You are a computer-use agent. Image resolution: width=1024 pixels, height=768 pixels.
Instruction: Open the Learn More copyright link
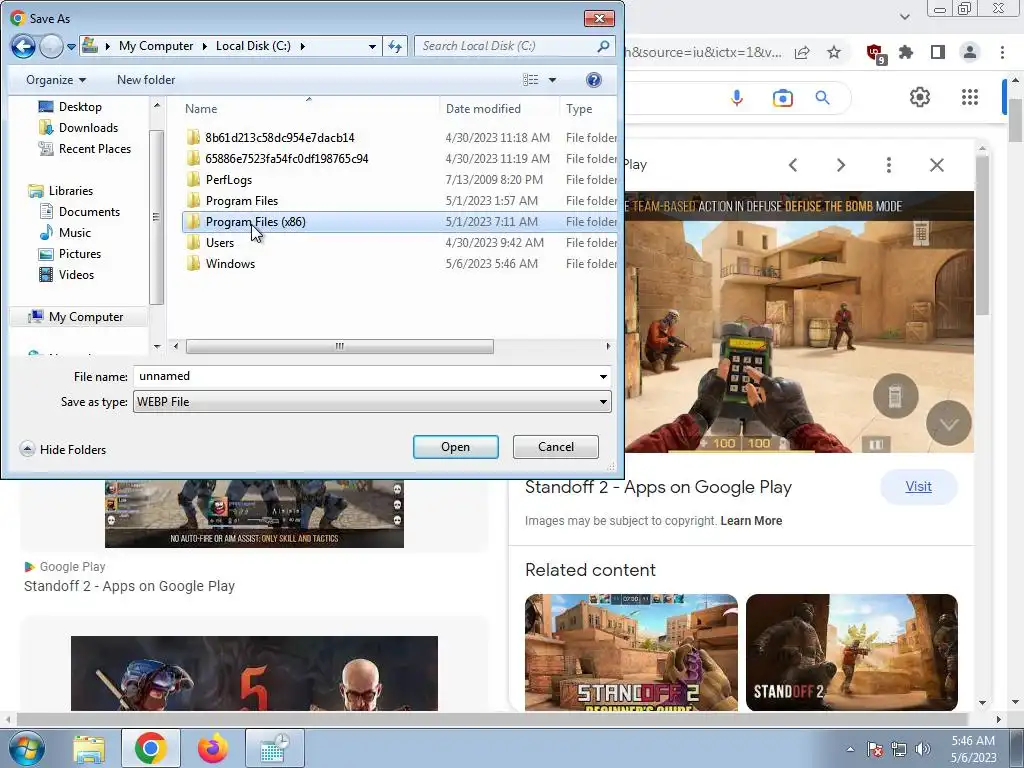point(751,520)
